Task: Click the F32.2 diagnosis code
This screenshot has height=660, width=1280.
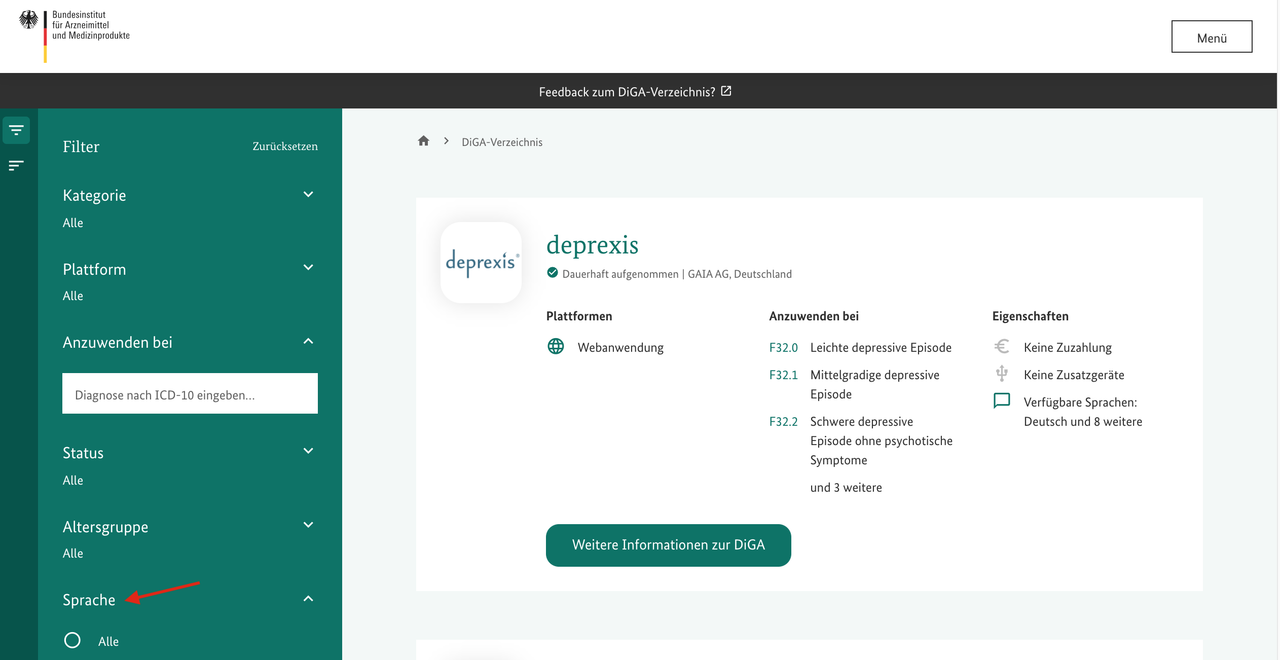Action: [783, 422]
